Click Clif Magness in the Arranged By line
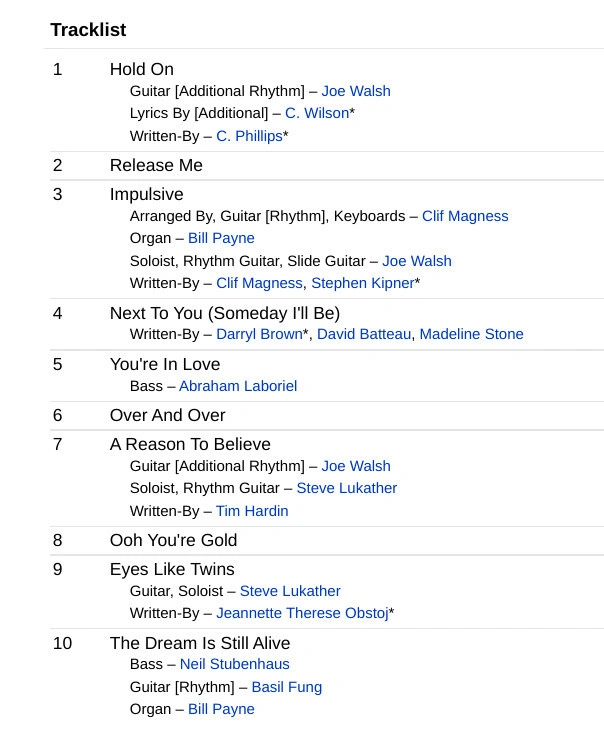The height and width of the screenshot is (736, 604). 465,216
